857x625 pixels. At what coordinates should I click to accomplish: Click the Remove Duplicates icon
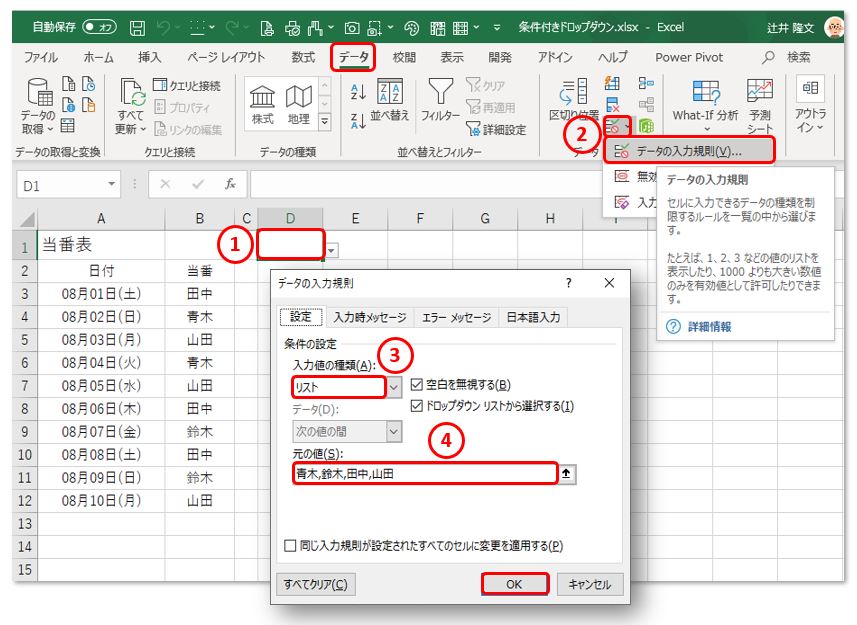pyautogui.click(x=612, y=104)
